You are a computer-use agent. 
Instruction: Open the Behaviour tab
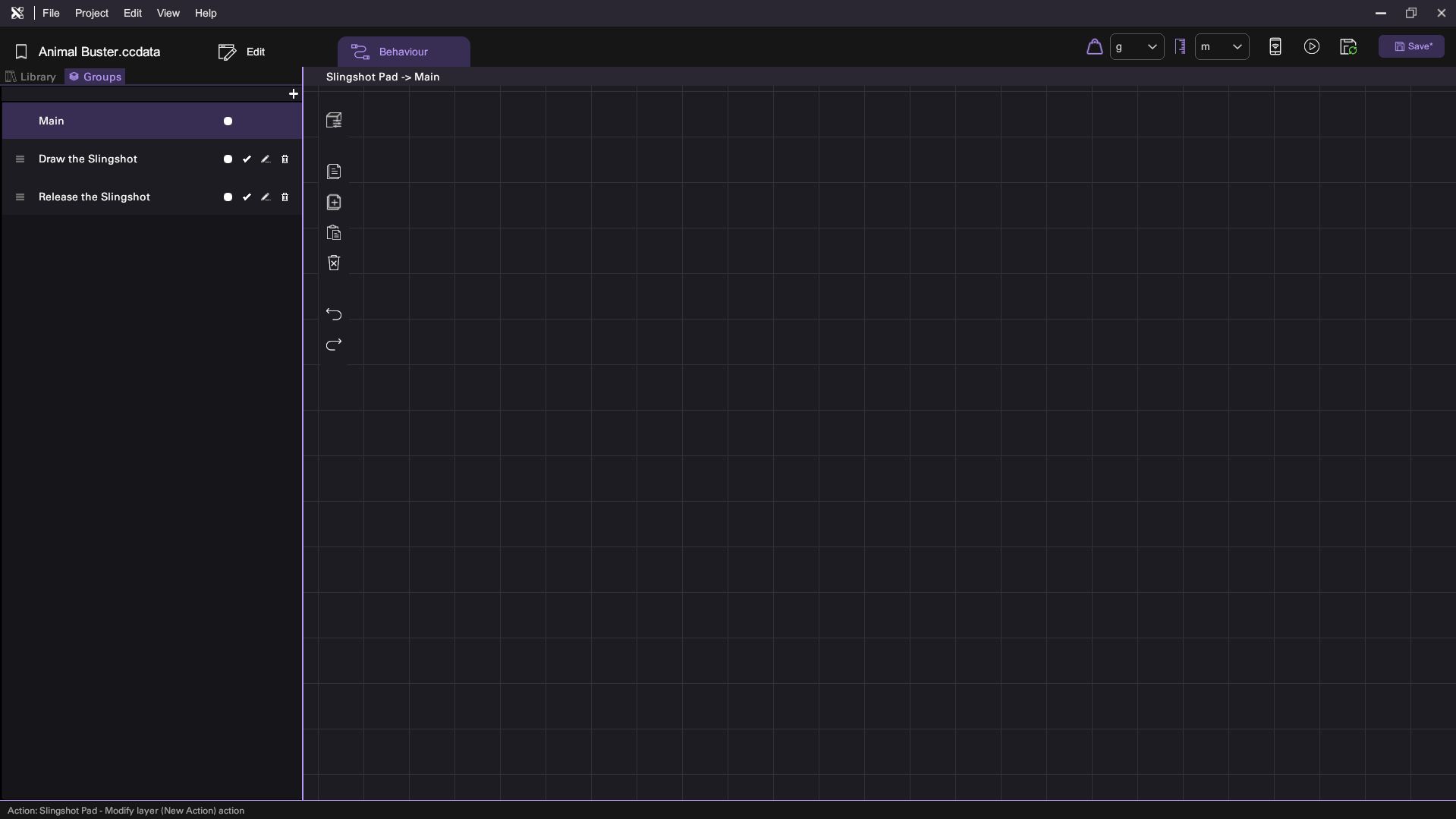[403, 52]
